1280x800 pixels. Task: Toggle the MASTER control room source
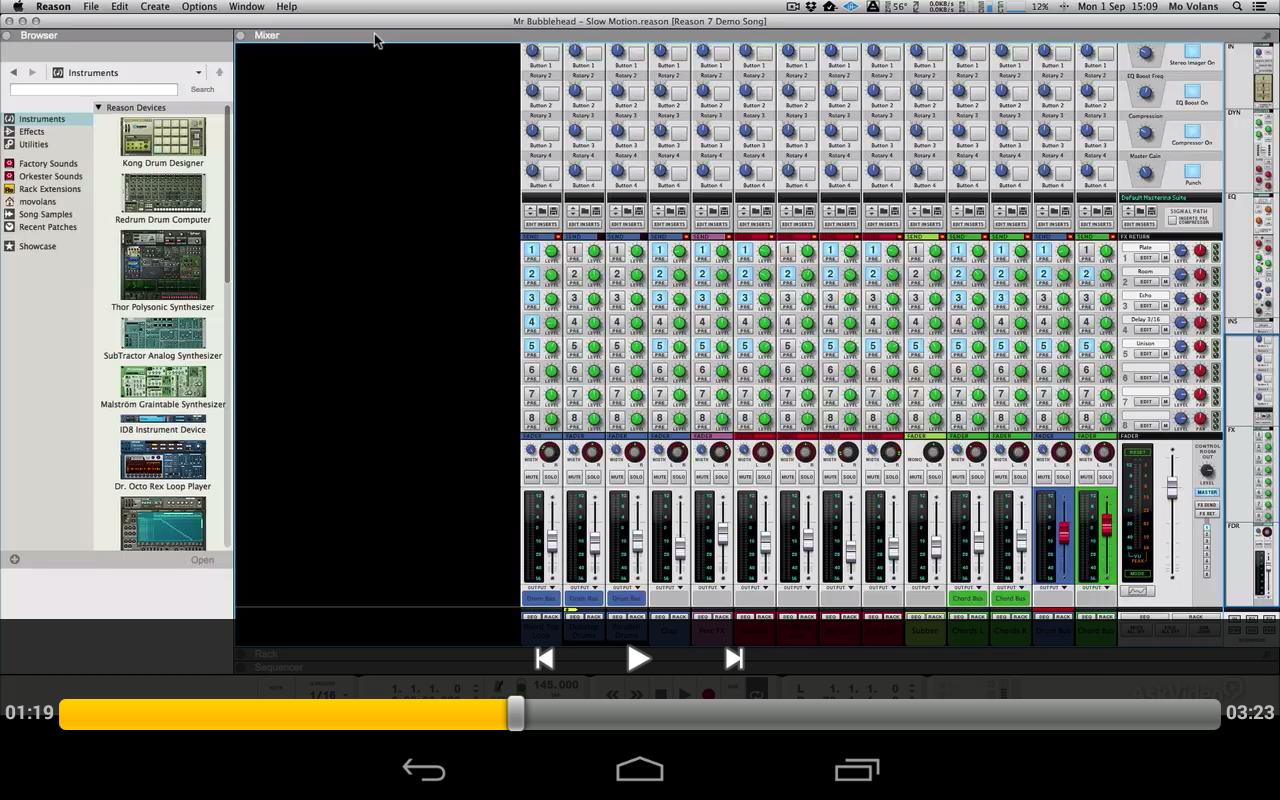(1207, 492)
